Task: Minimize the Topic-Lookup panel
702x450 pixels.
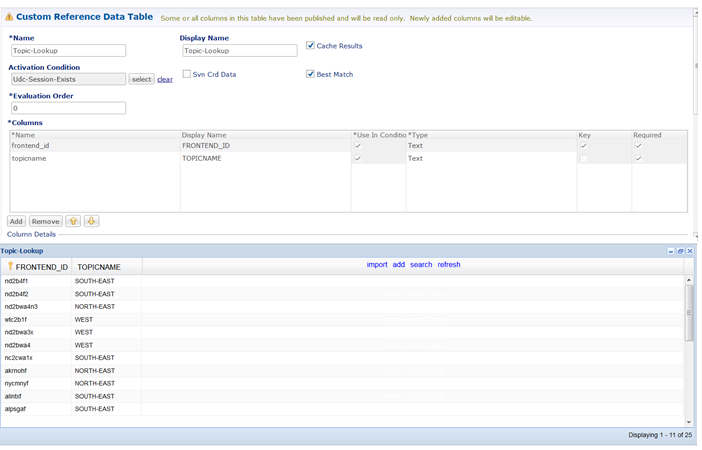Action: click(671, 251)
